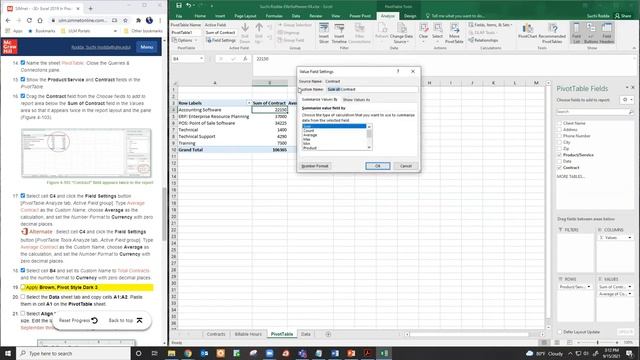Click Reset Progress on the SIMnet page
The image size is (640, 360).
tap(78, 320)
